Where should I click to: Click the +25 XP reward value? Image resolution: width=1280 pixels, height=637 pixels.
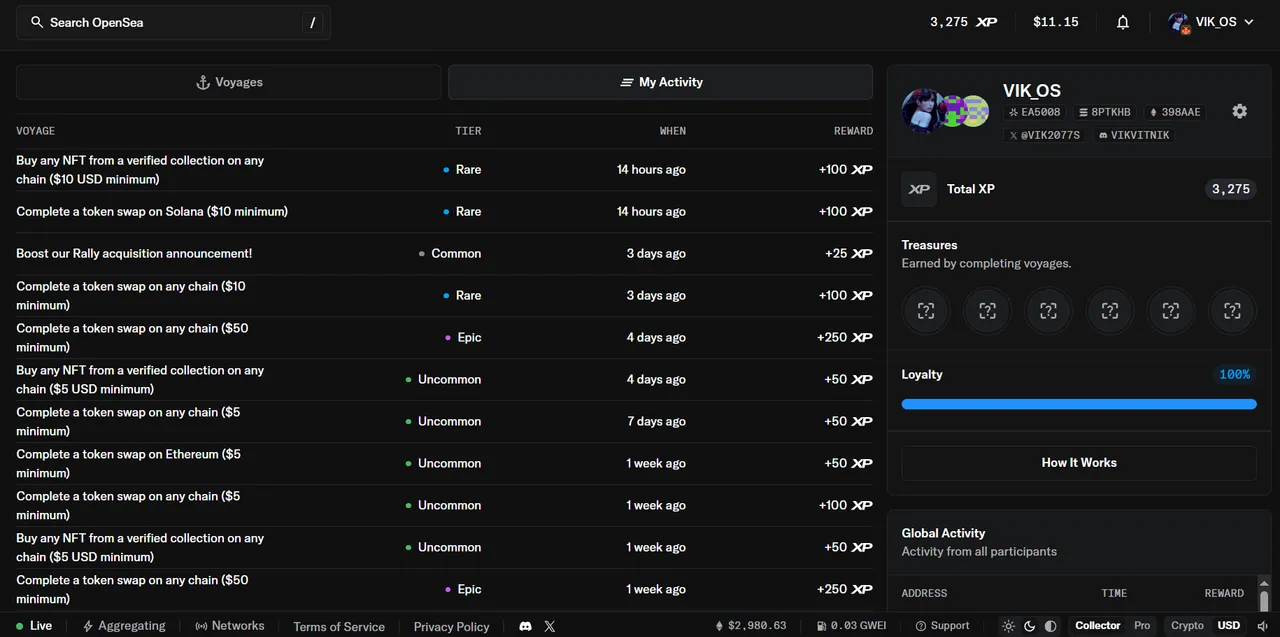point(849,254)
